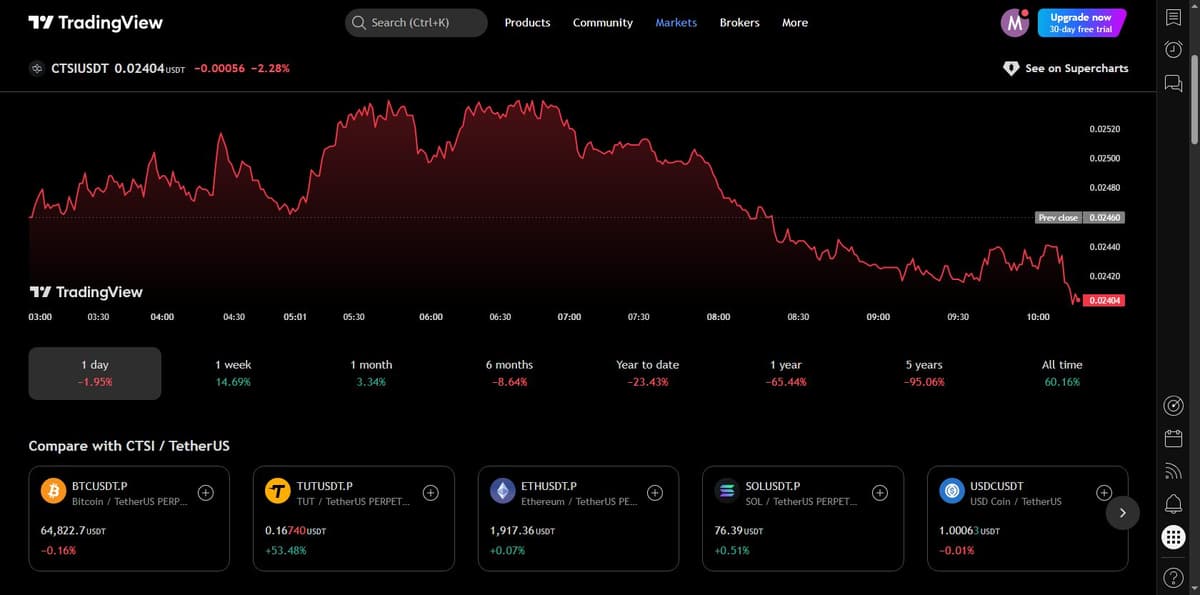Click the 64,822.7 USDT Bitcoin price

73,530
